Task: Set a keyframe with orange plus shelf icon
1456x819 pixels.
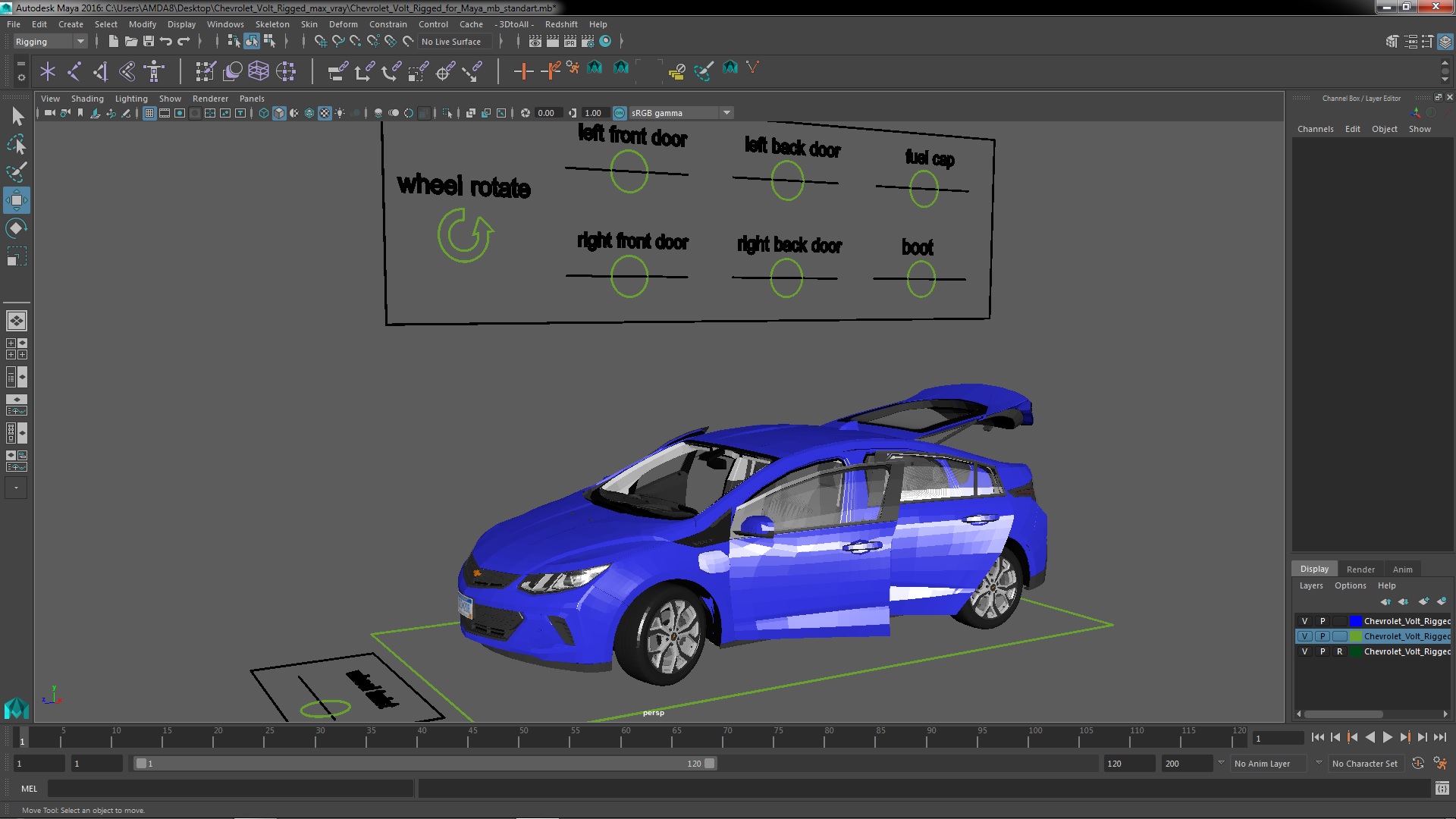Action: (x=523, y=71)
